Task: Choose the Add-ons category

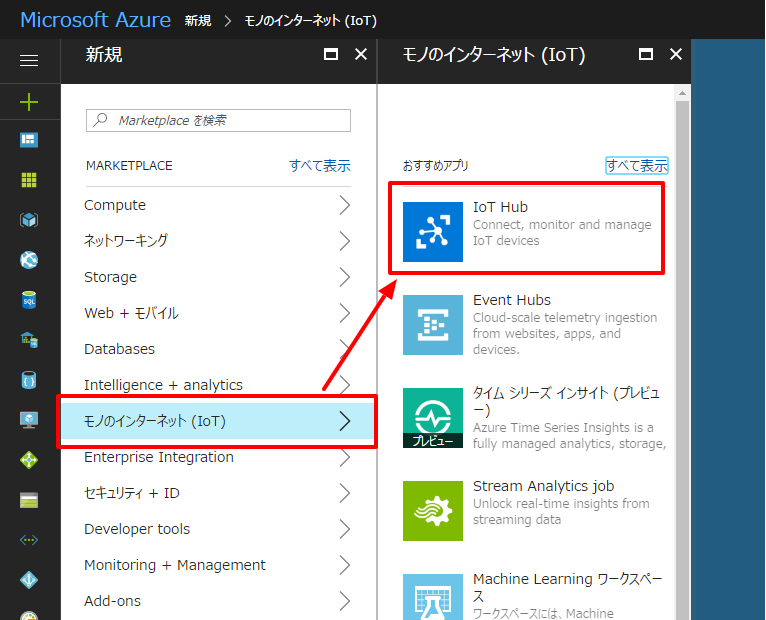Action: pyautogui.click(x=218, y=601)
